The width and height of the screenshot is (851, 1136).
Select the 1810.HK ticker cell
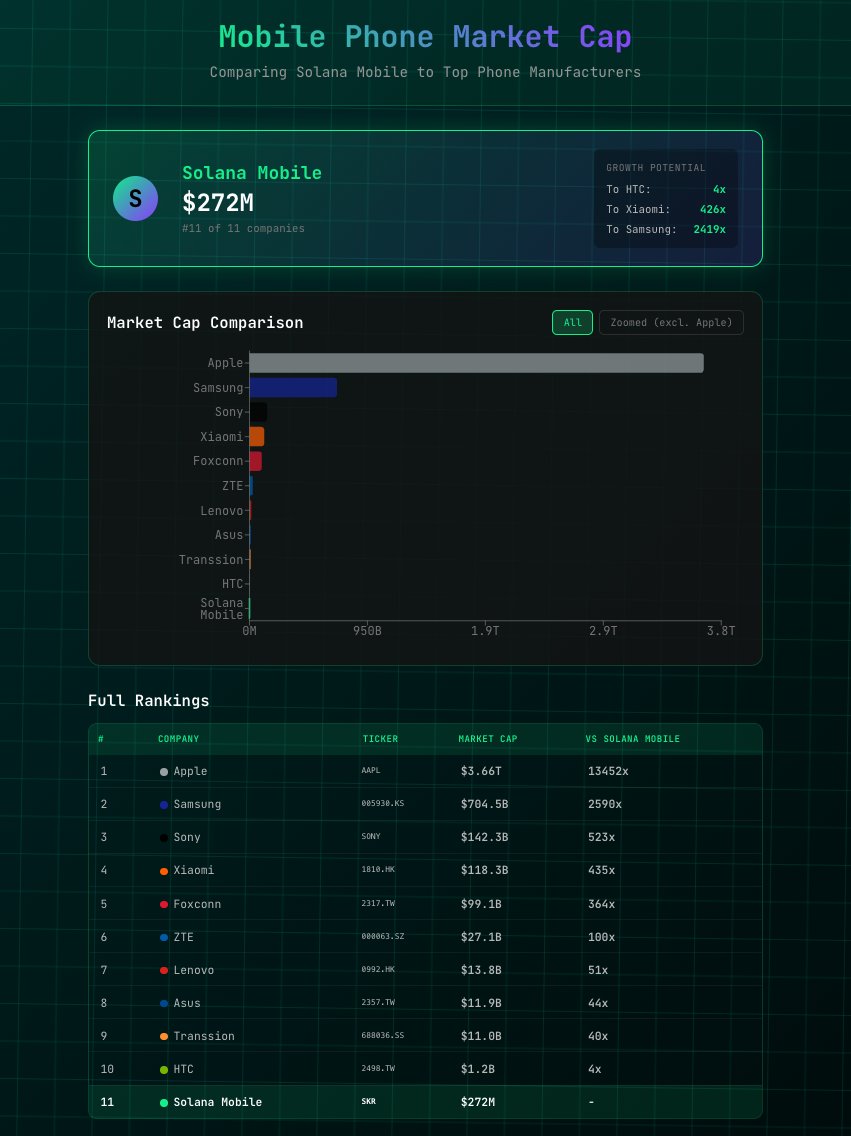point(378,869)
